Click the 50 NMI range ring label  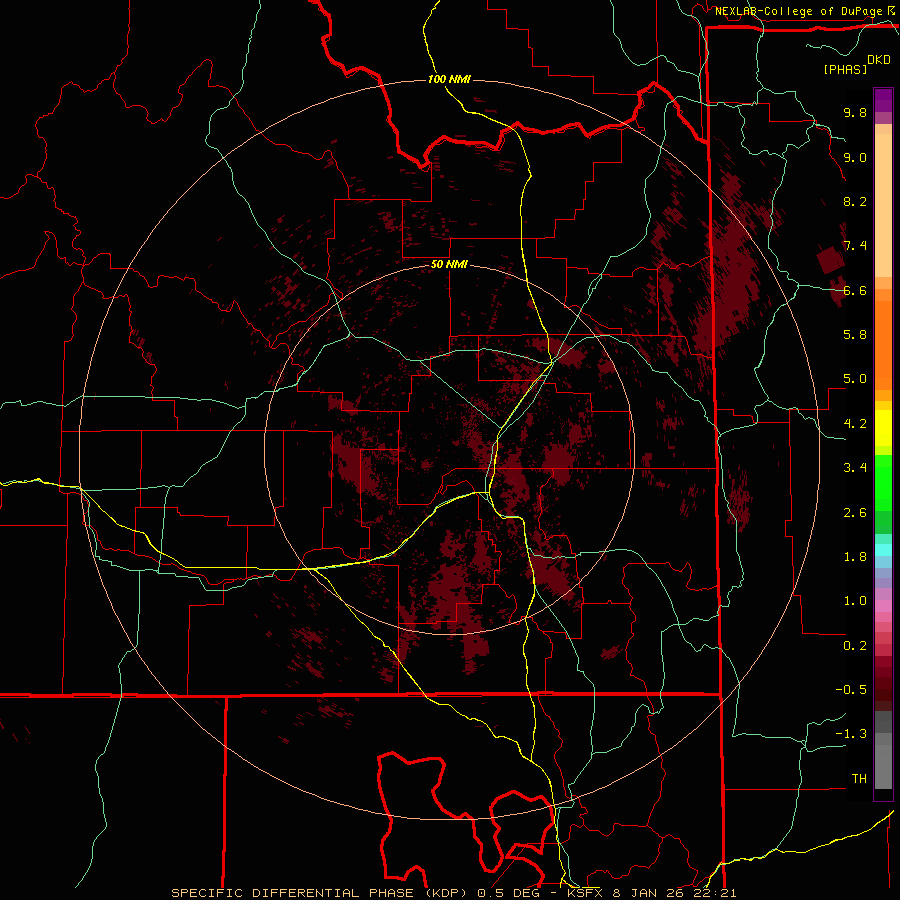(x=449, y=264)
